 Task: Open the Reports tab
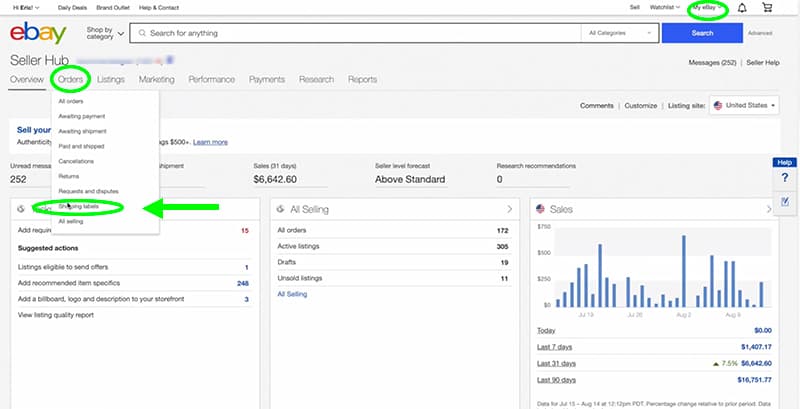362,80
